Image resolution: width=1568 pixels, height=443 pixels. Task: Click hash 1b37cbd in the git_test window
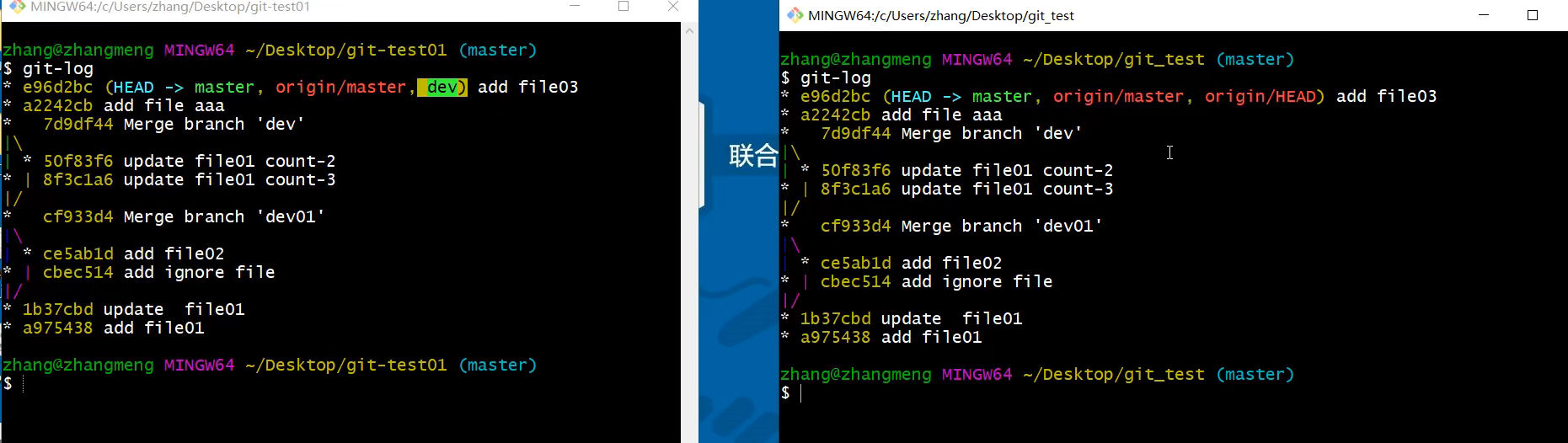[836, 318]
